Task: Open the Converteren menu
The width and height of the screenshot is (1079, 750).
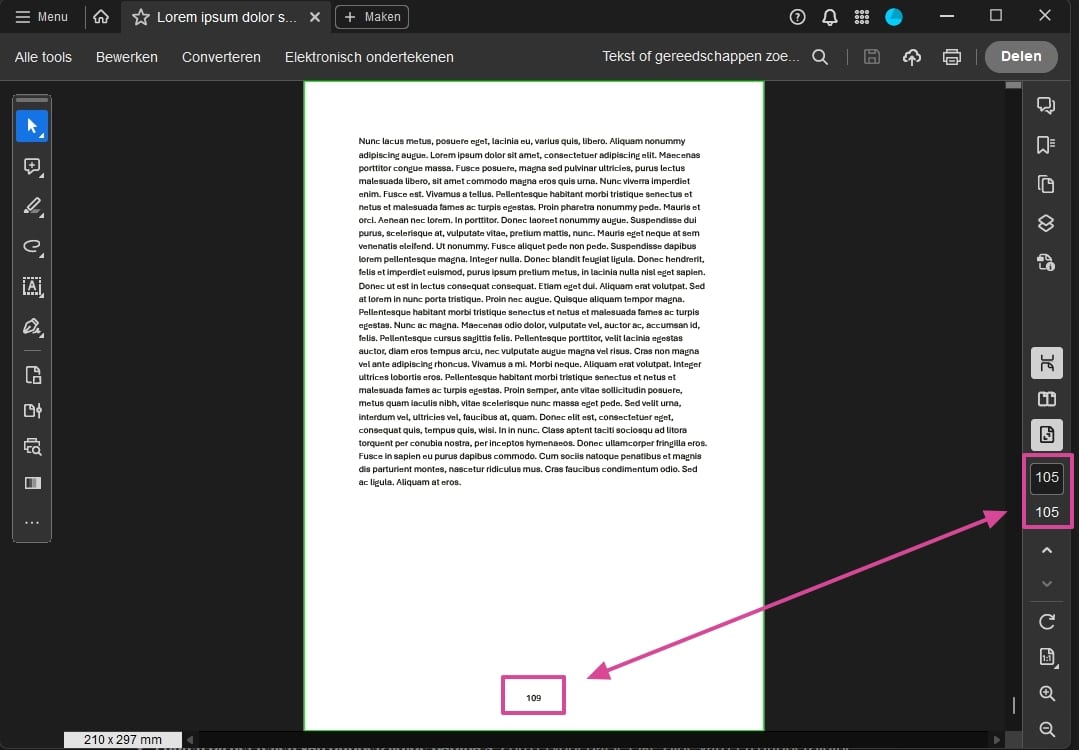Action: [x=221, y=57]
